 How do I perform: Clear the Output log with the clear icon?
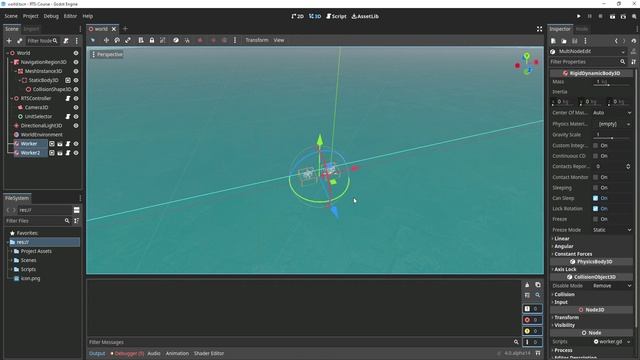527,285
